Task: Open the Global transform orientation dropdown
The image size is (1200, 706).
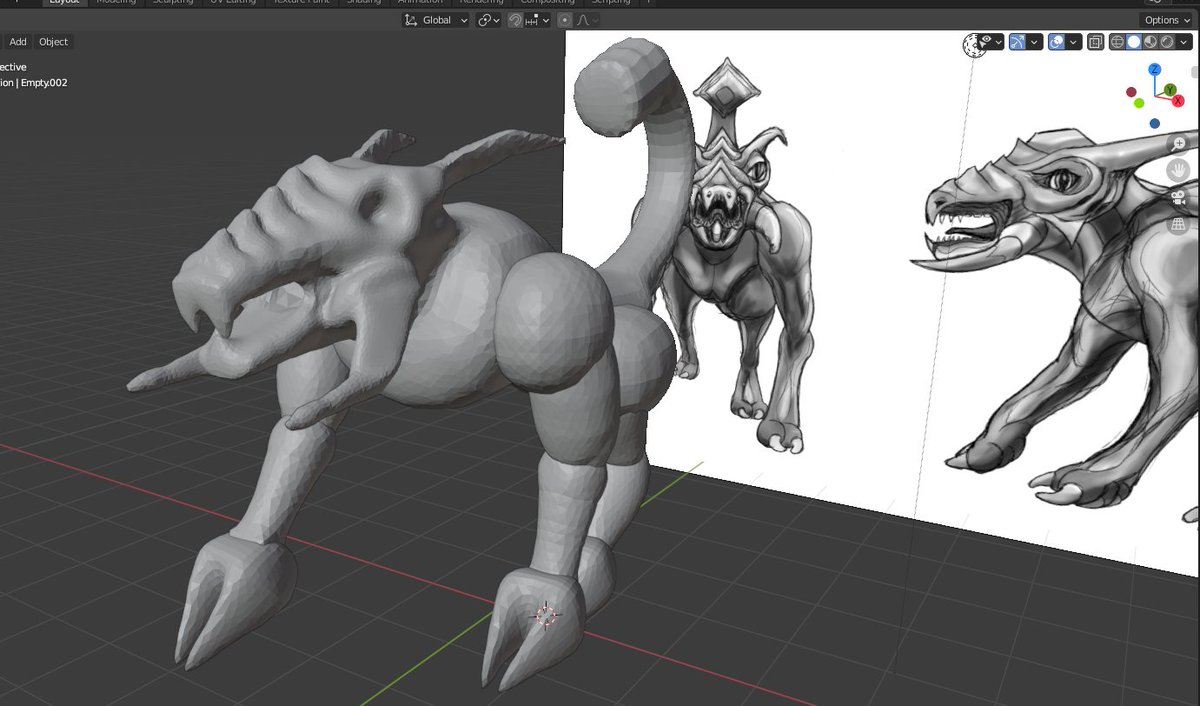Action: (x=435, y=20)
